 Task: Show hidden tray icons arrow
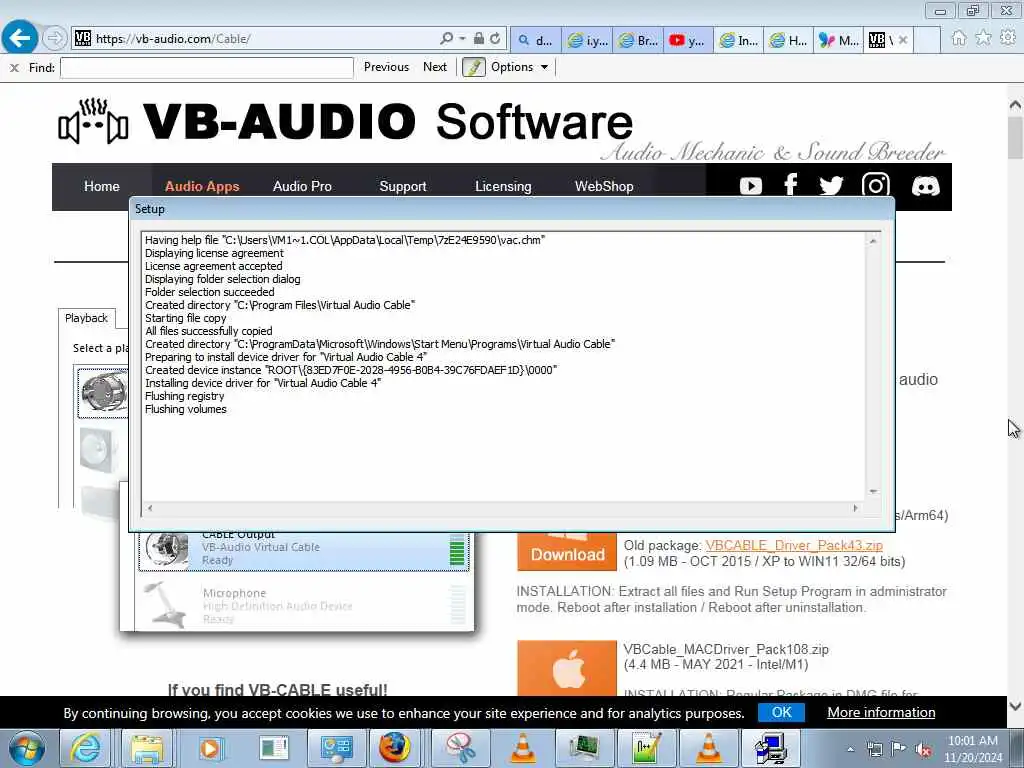[850, 750]
